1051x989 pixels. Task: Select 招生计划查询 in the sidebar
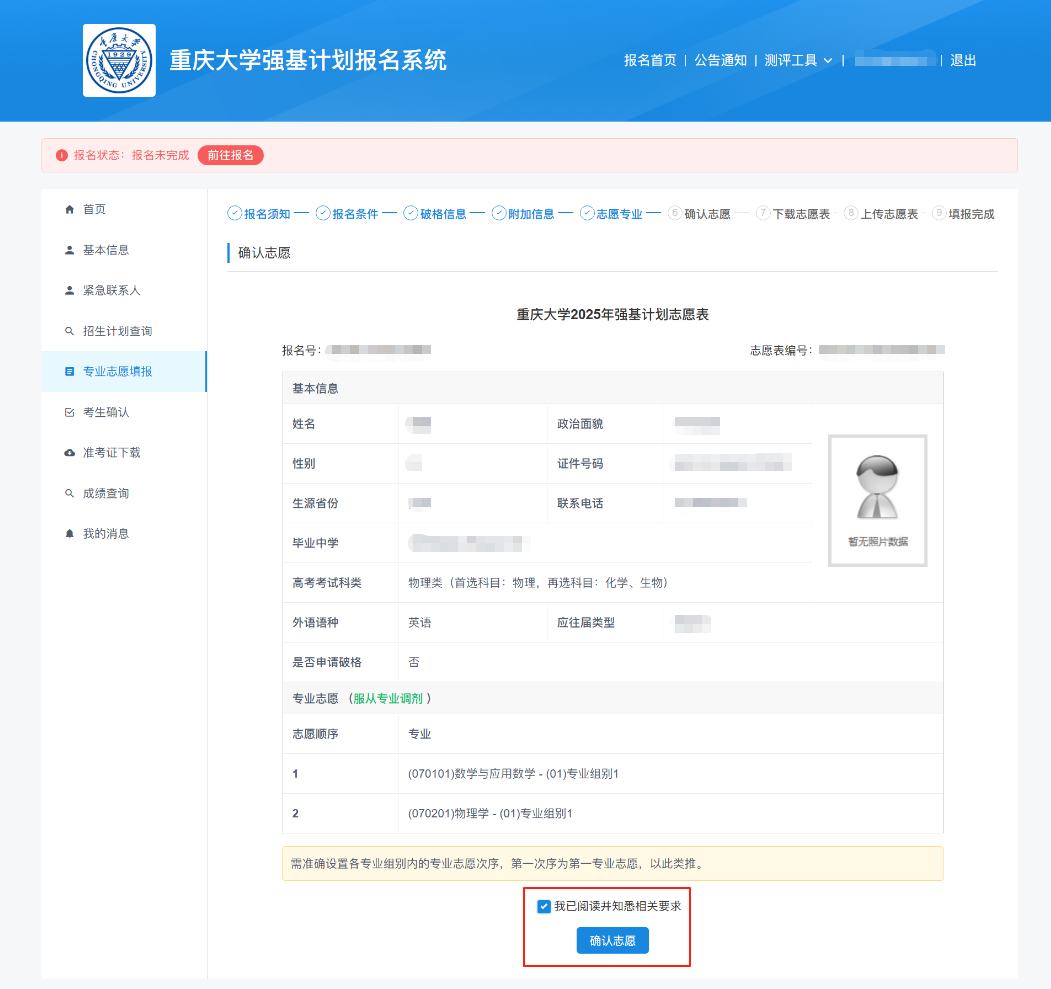click(124, 331)
